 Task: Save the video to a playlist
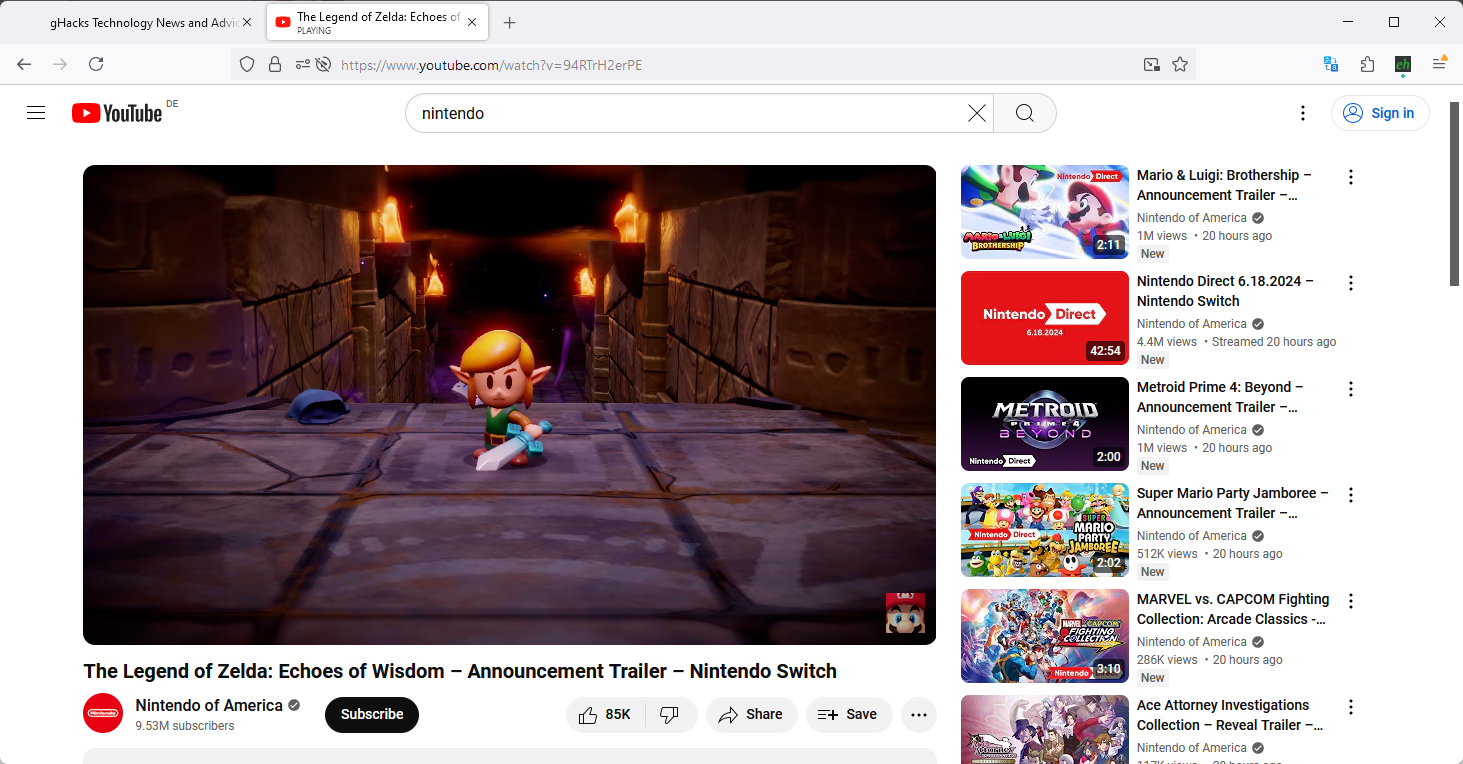pos(848,714)
